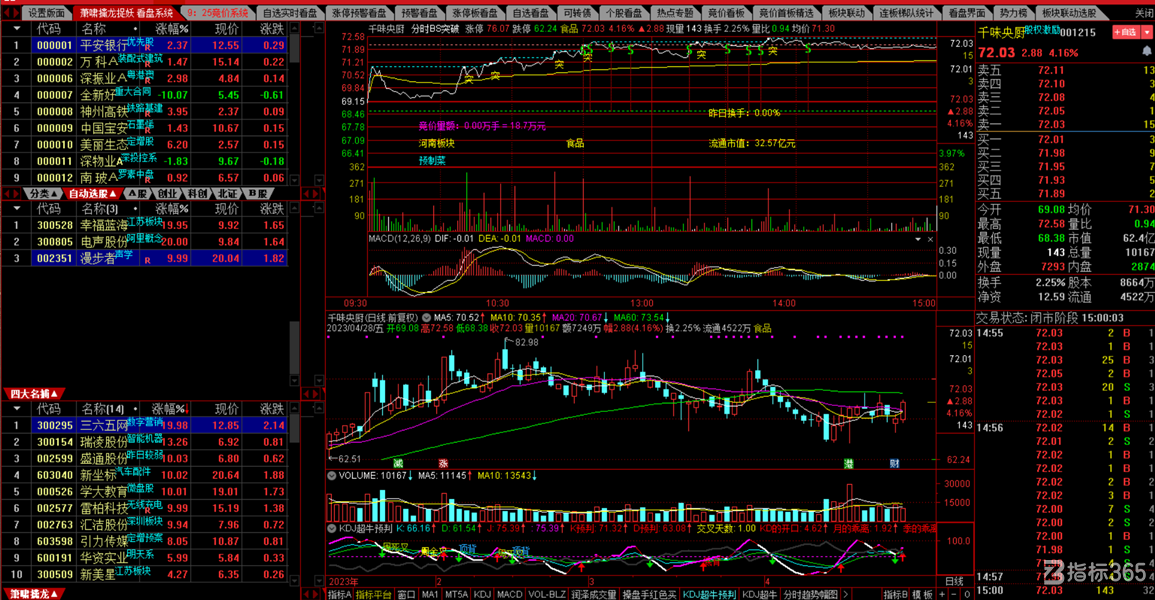Select the 科创 board tab

[x=197, y=194]
